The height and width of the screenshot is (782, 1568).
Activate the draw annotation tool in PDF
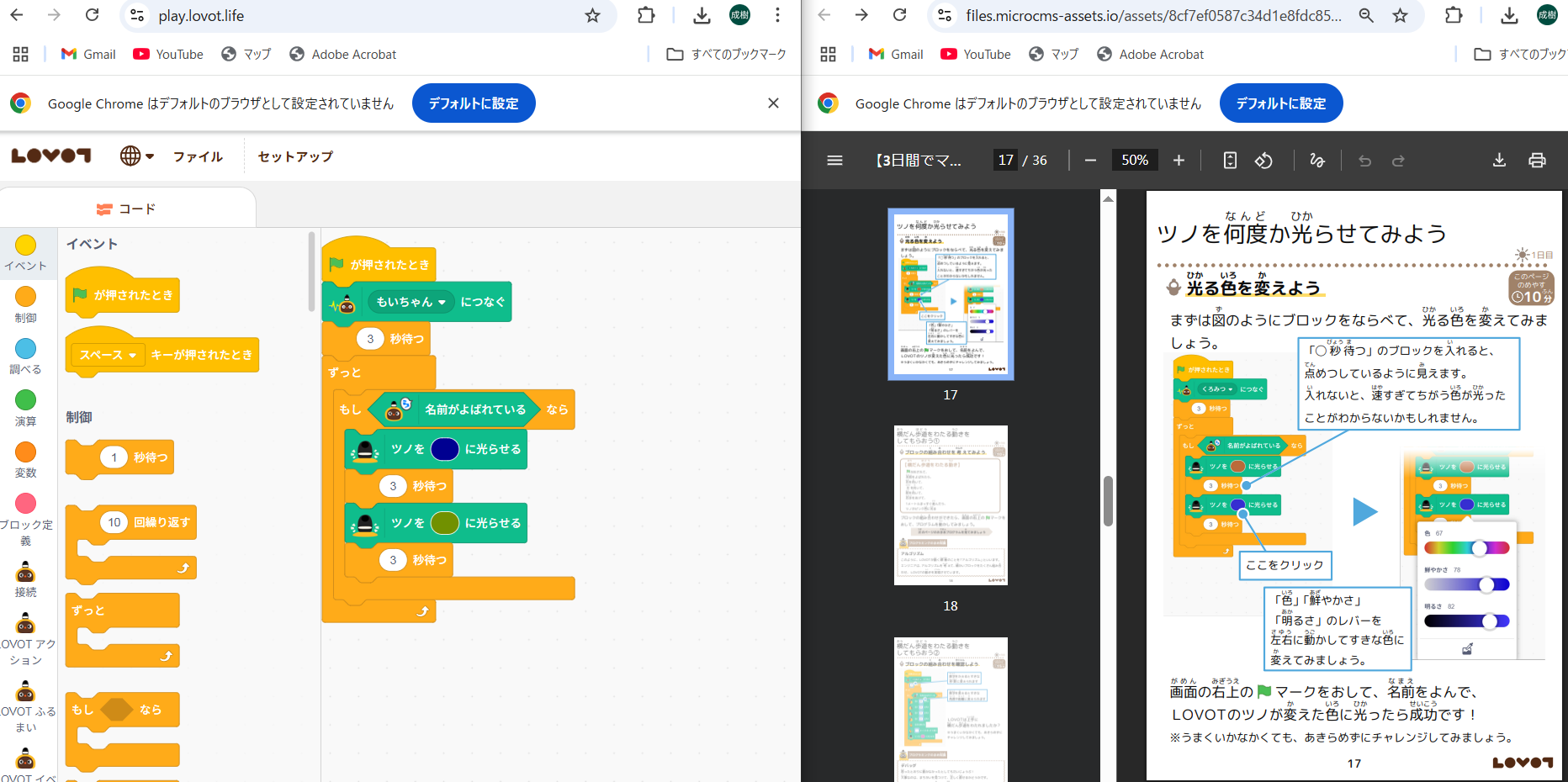tap(1317, 160)
